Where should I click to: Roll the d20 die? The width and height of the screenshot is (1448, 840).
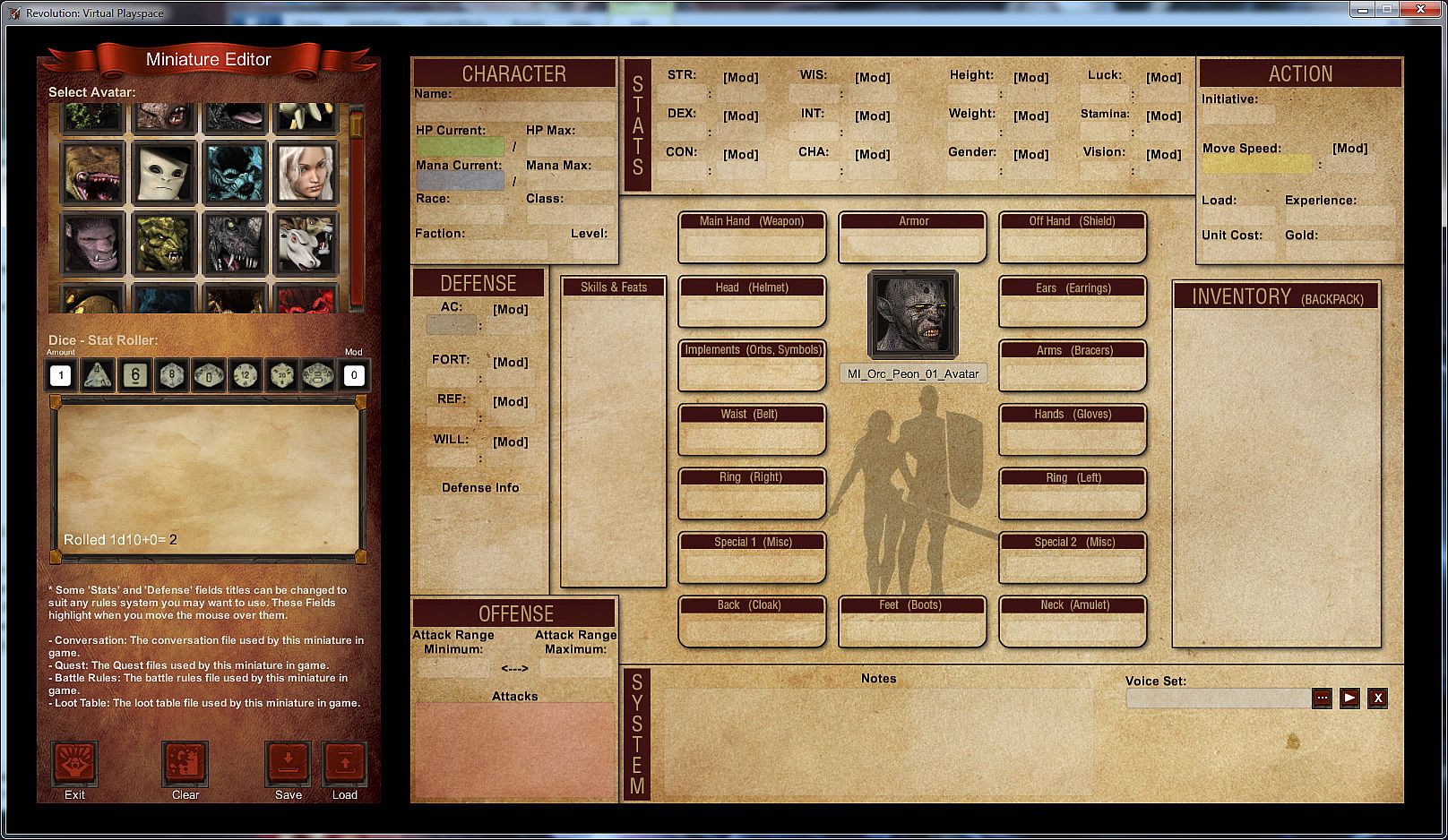[281, 375]
